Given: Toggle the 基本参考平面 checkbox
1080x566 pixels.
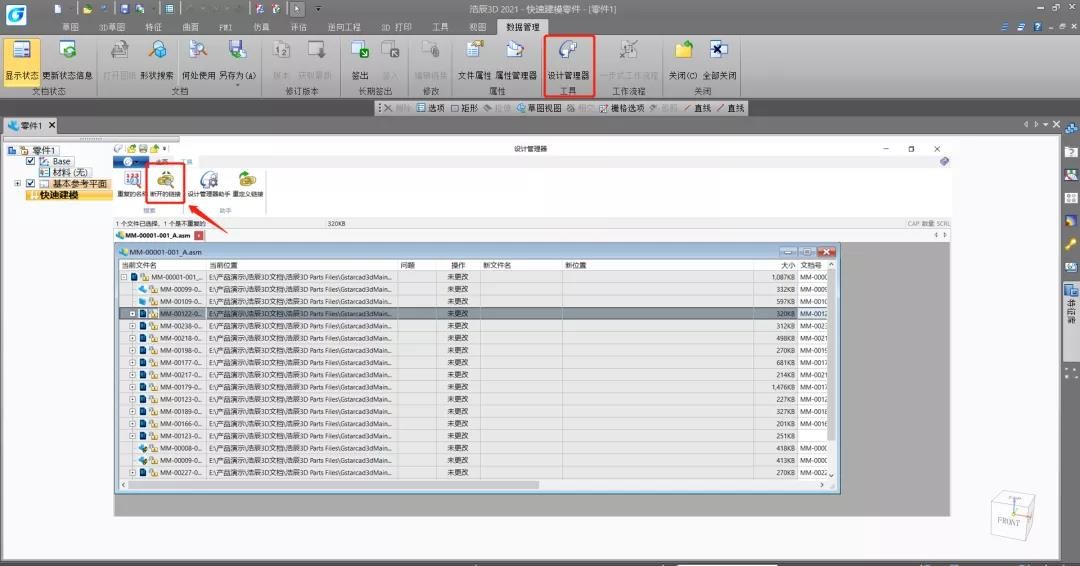Looking at the screenshot, I should [x=30, y=183].
